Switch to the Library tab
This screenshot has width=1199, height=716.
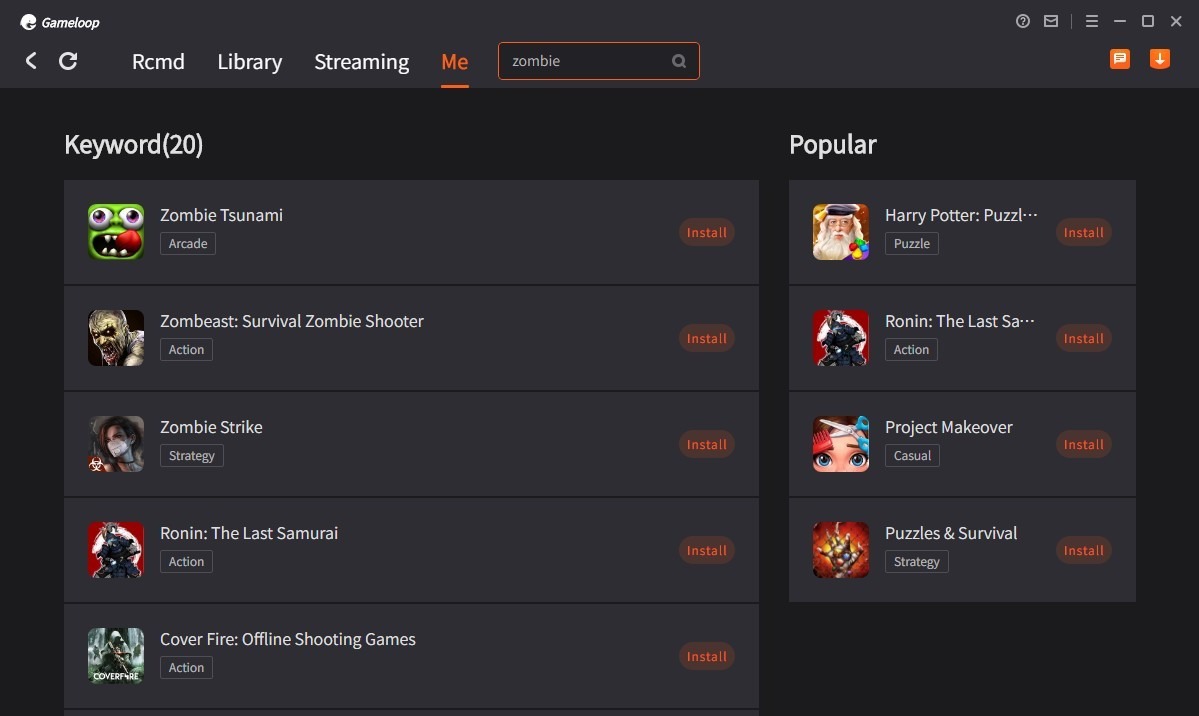[x=249, y=61]
